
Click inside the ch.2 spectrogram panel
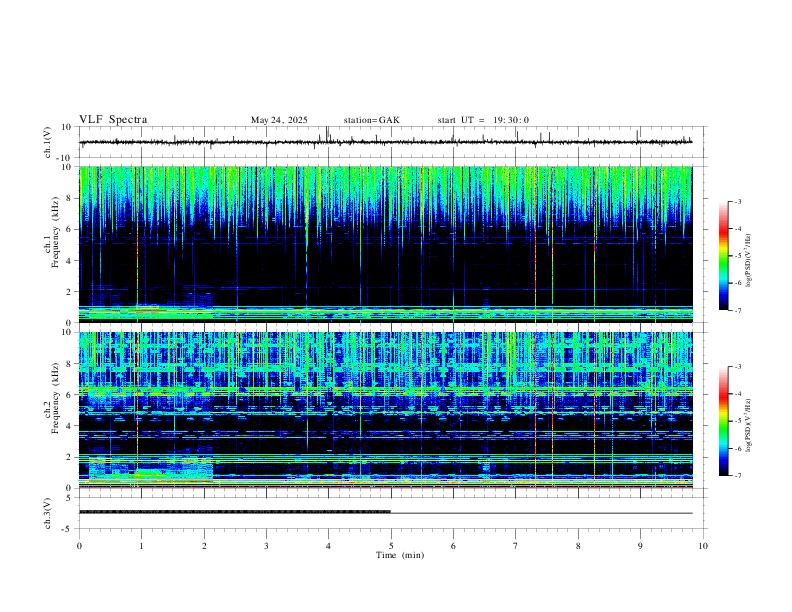pos(386,410)
